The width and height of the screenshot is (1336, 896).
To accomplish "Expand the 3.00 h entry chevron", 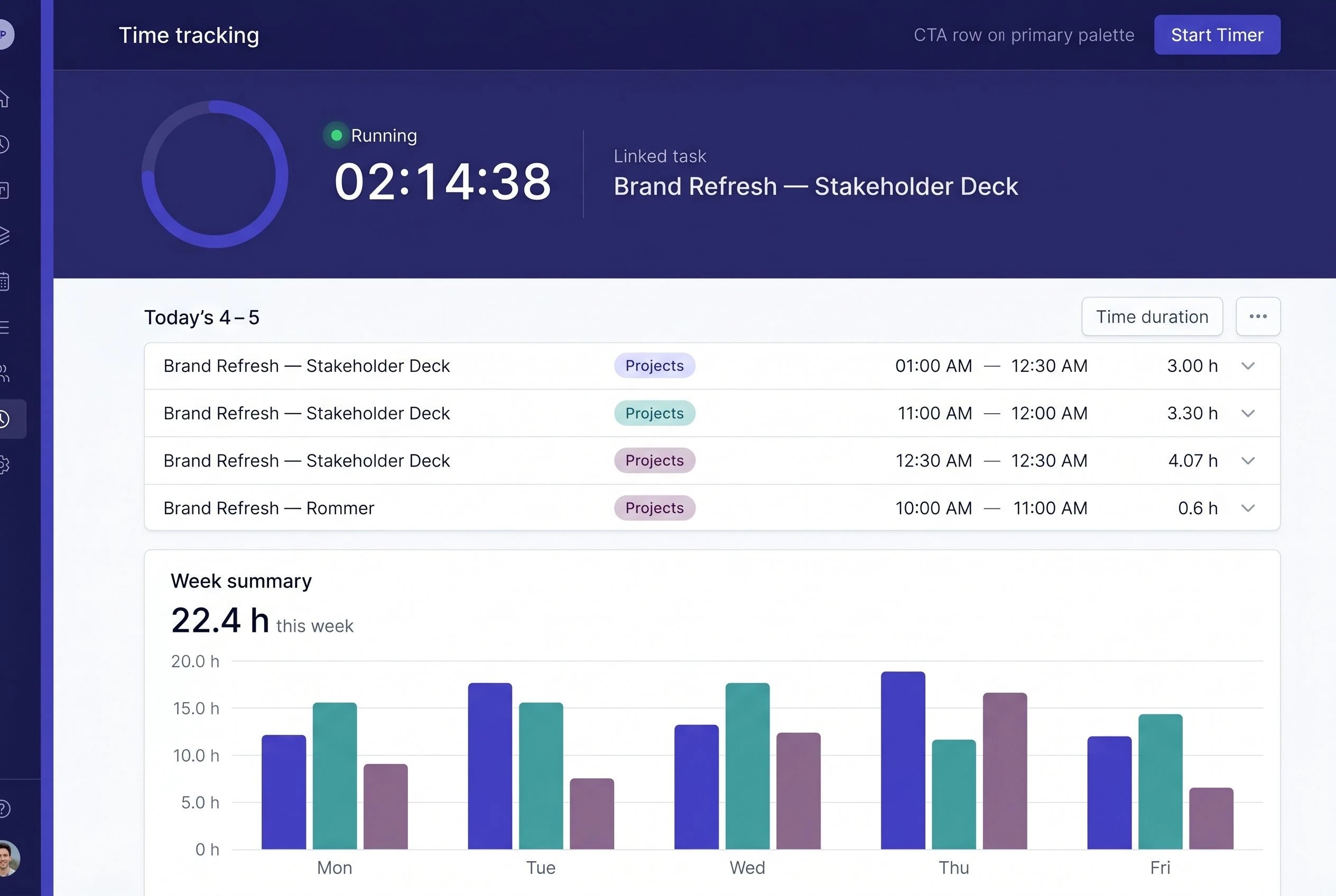I will pos(1248,366).
